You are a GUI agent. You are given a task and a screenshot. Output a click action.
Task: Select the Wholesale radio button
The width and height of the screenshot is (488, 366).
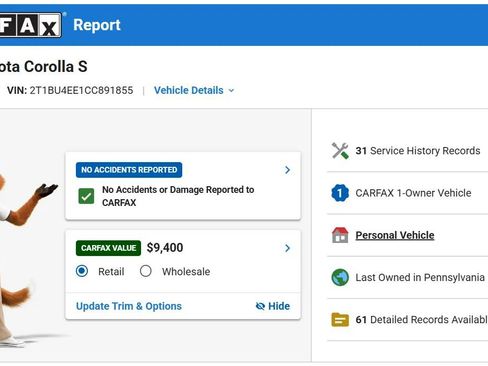(x=146, y=271)
